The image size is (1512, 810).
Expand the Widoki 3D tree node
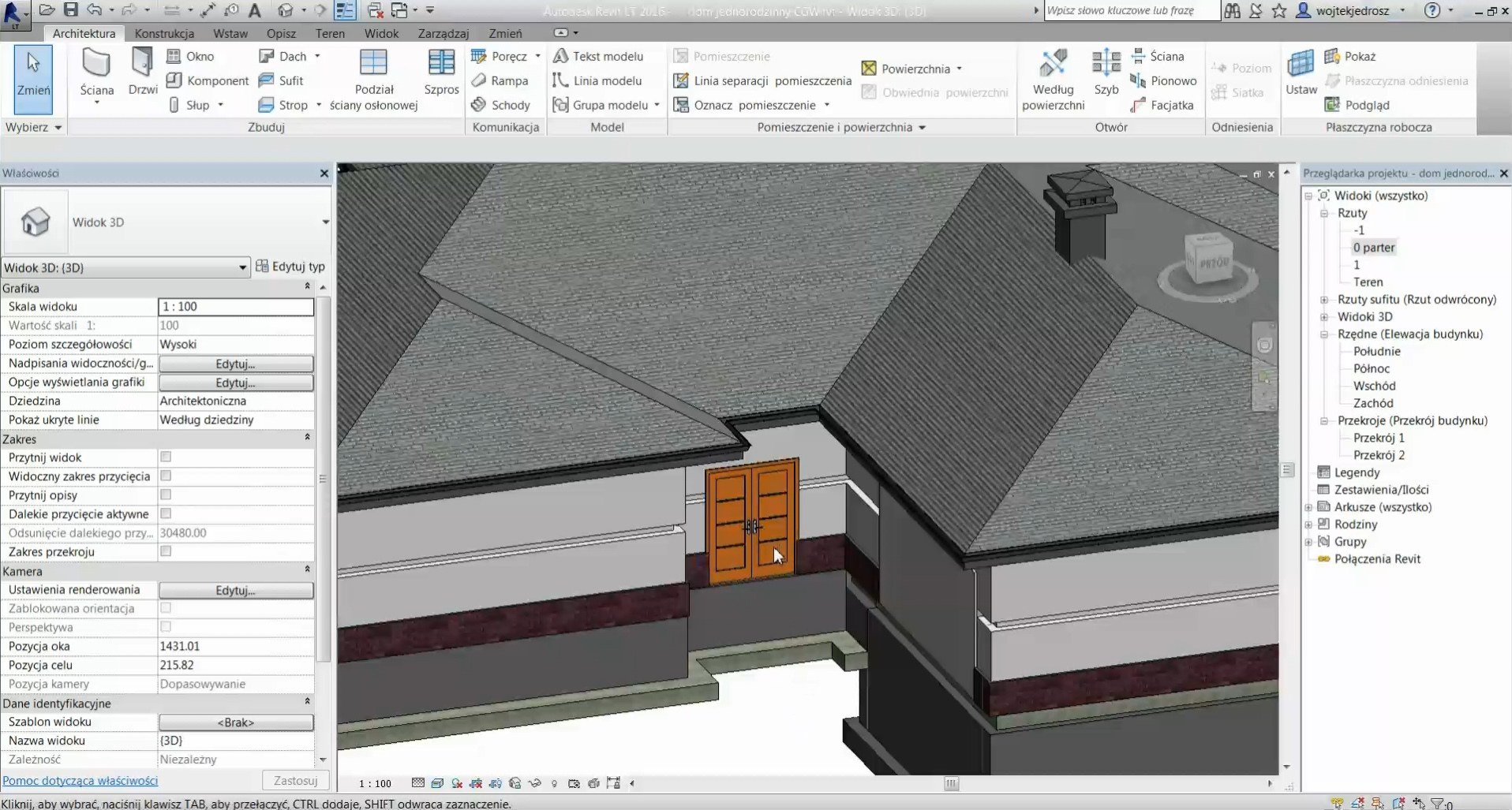[x=1324, y=317]
